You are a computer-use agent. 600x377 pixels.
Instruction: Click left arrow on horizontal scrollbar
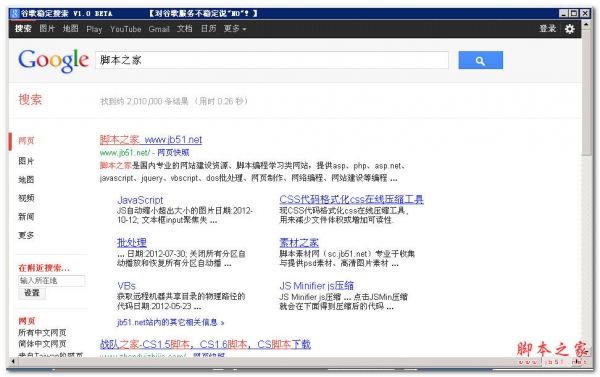click(x=13, y=361)
